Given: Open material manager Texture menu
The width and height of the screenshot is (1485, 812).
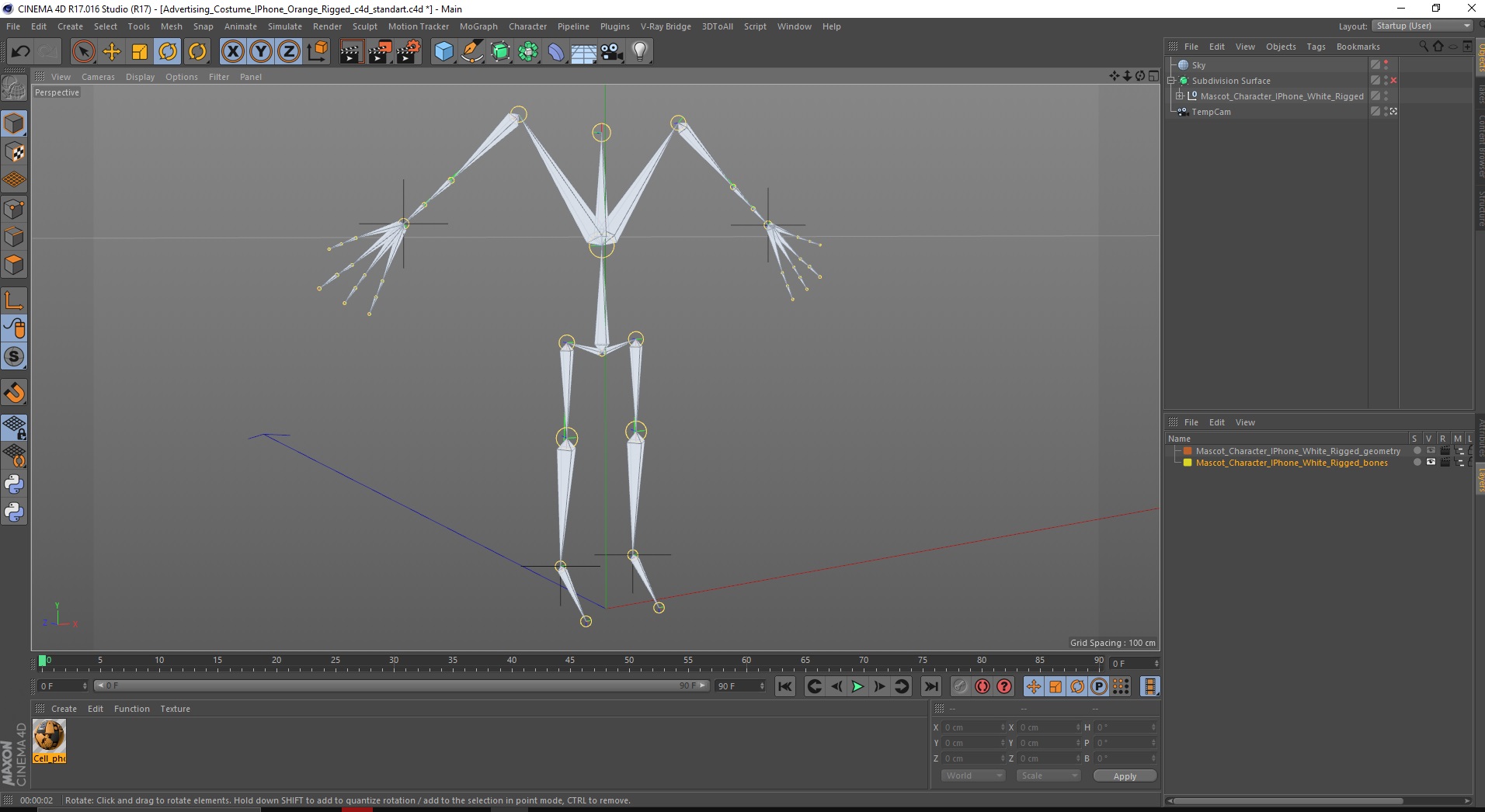Looking at the screenshot, I should 175,709.
